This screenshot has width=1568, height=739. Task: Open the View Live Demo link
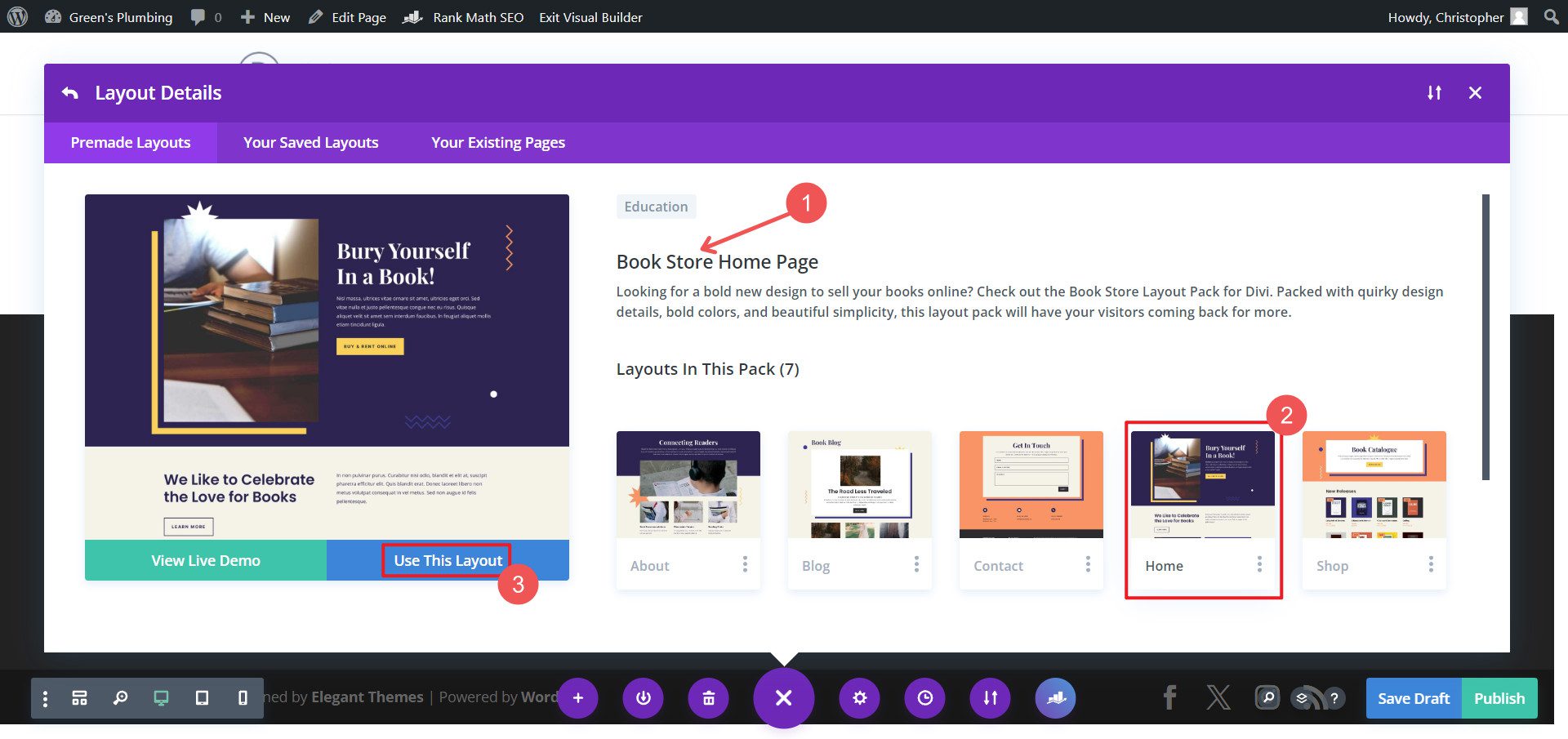click(x=205, y=560)
